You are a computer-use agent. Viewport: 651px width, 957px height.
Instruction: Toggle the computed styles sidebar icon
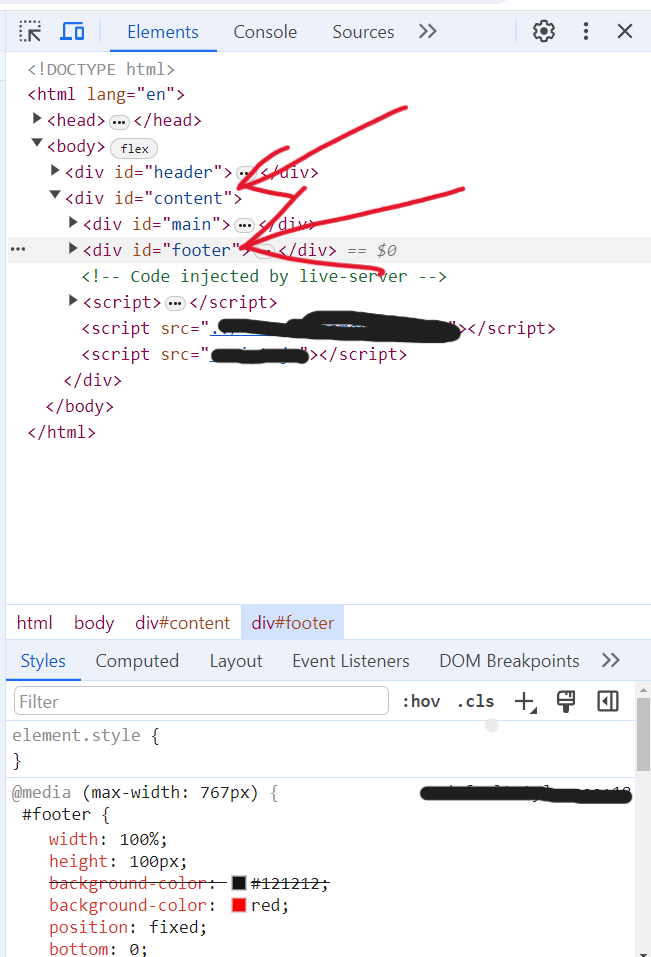click(608, 701)
